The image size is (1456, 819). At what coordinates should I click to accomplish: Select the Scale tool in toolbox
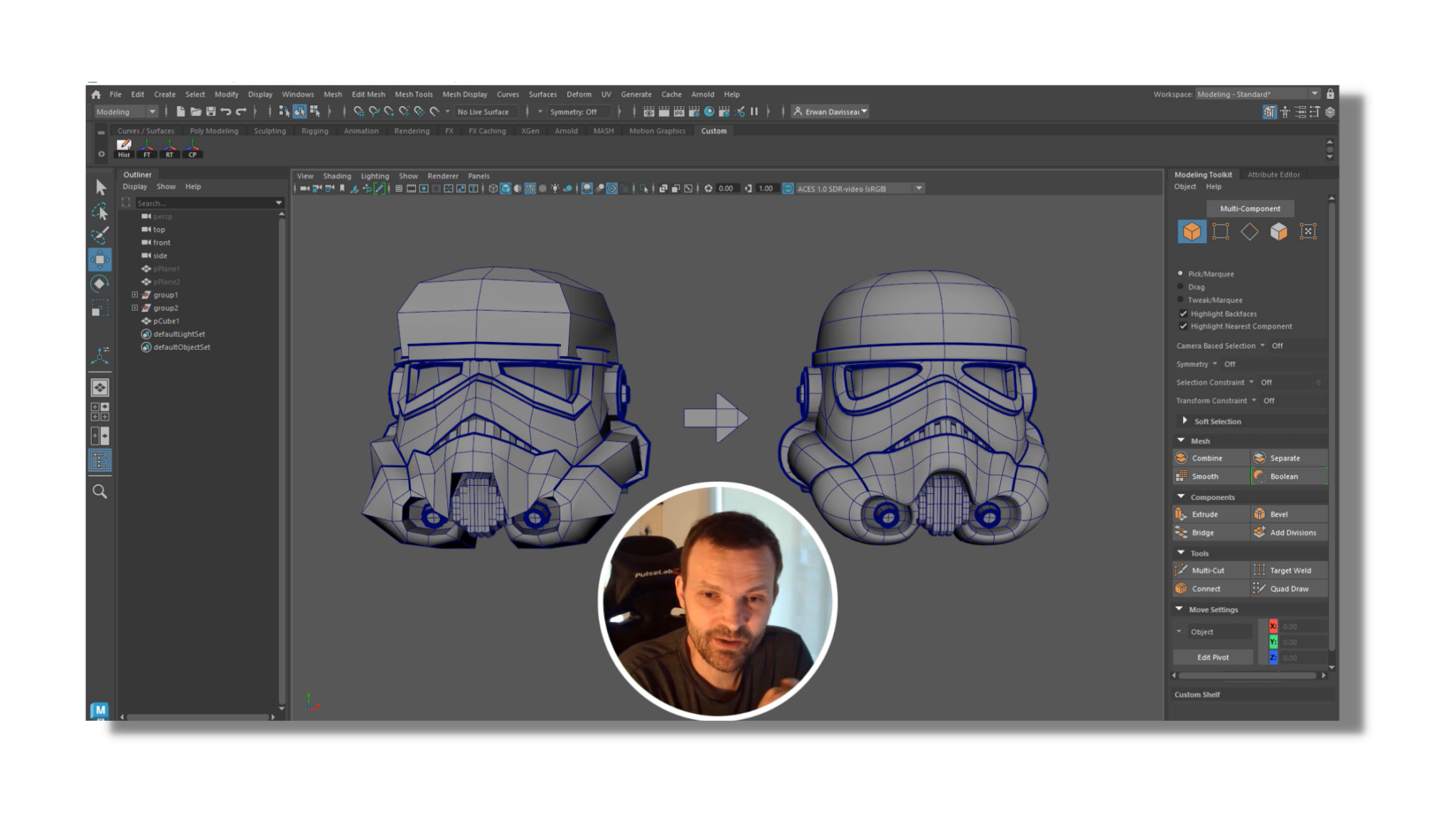(x=100, y=309)
